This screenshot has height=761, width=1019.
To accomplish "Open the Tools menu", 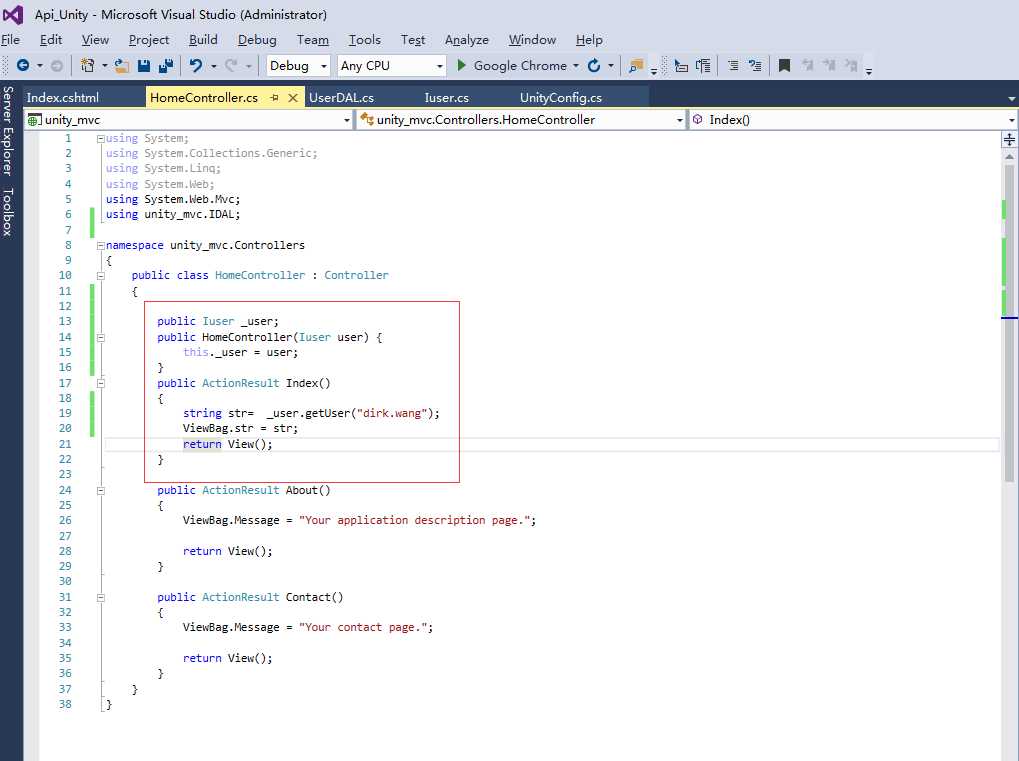I will click(x=365, y=40).
